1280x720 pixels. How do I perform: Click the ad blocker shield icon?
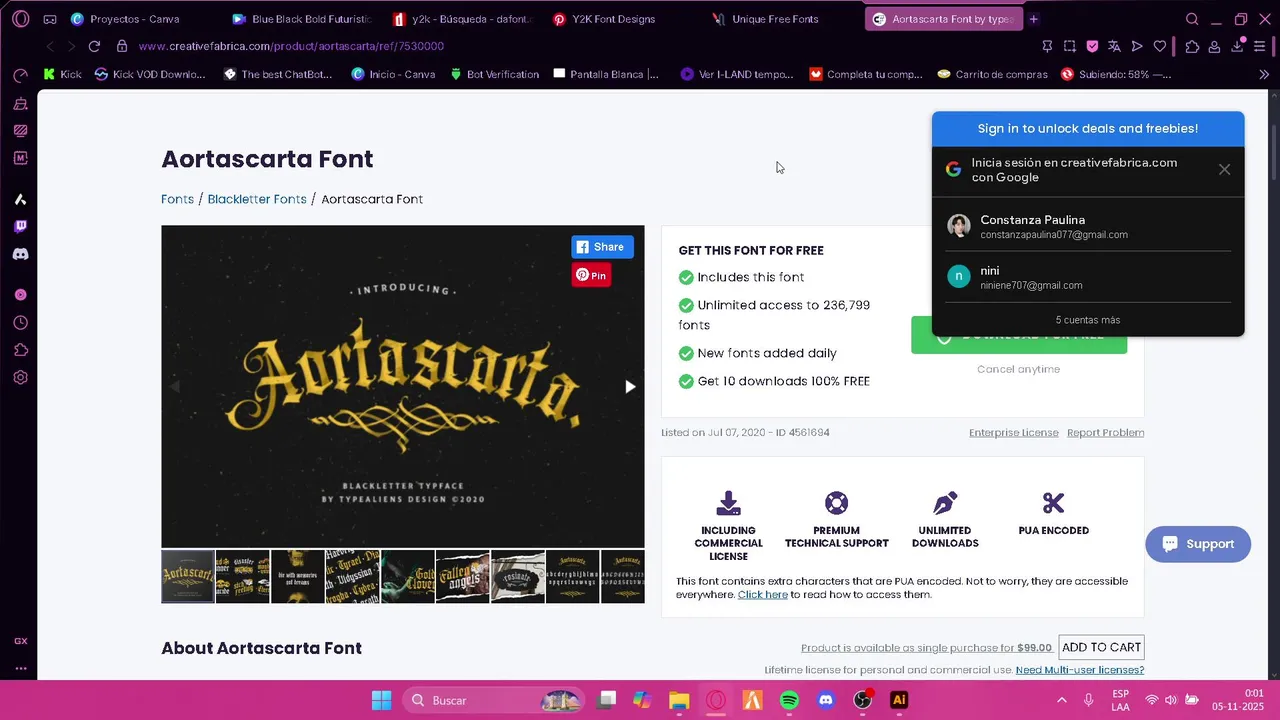(1092, 46)
